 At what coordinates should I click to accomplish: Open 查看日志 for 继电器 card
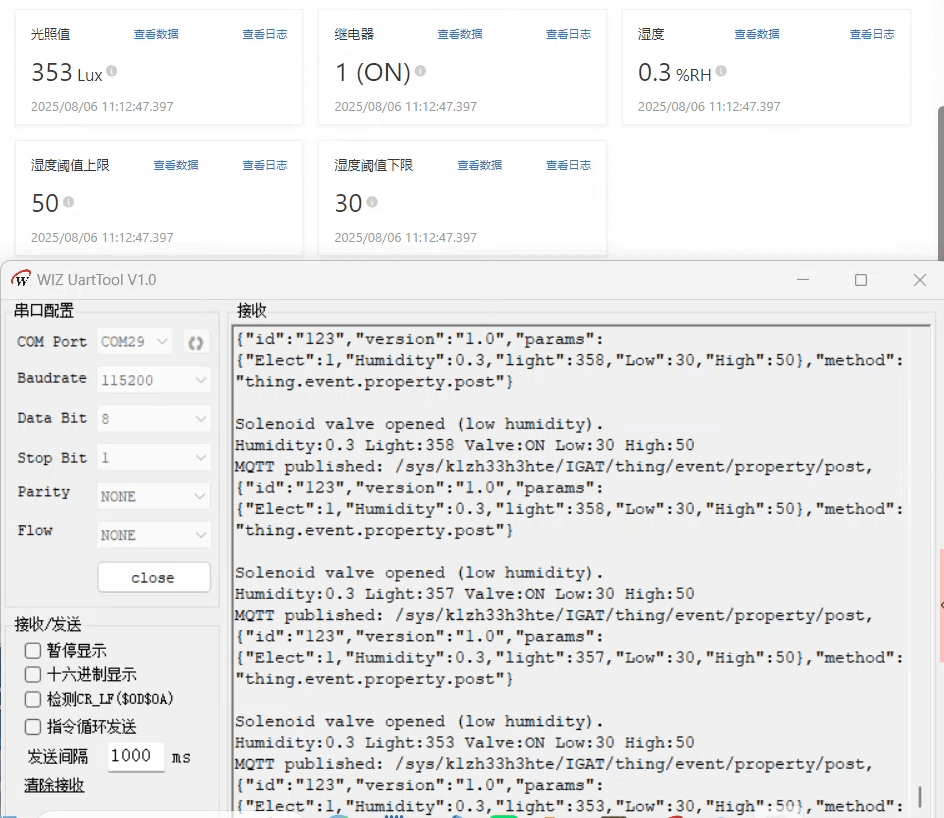tap(568, 34)
